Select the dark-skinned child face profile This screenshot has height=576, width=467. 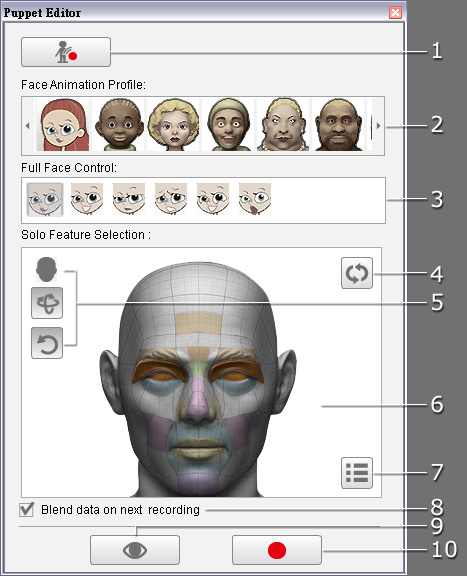coord(119,125)
